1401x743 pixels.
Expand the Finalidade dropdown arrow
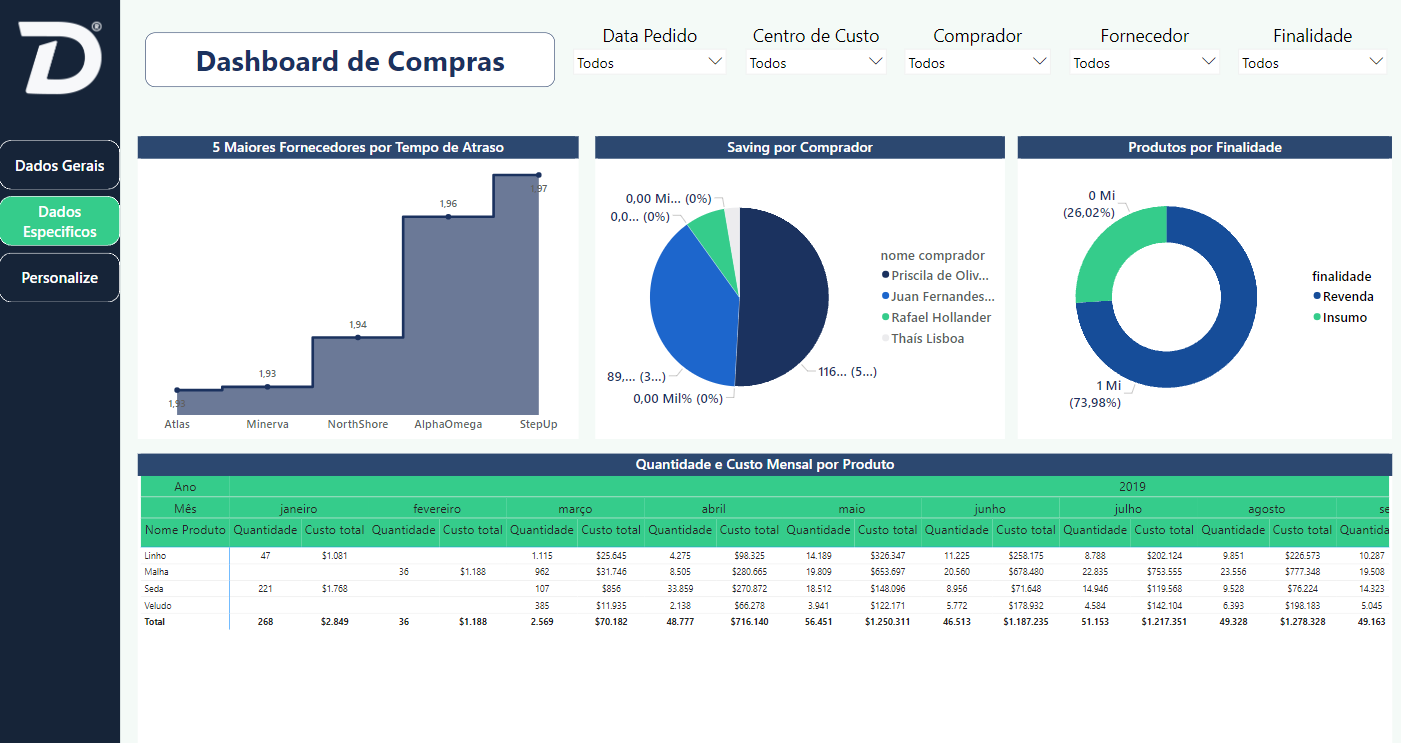[x=1377, y=62]
